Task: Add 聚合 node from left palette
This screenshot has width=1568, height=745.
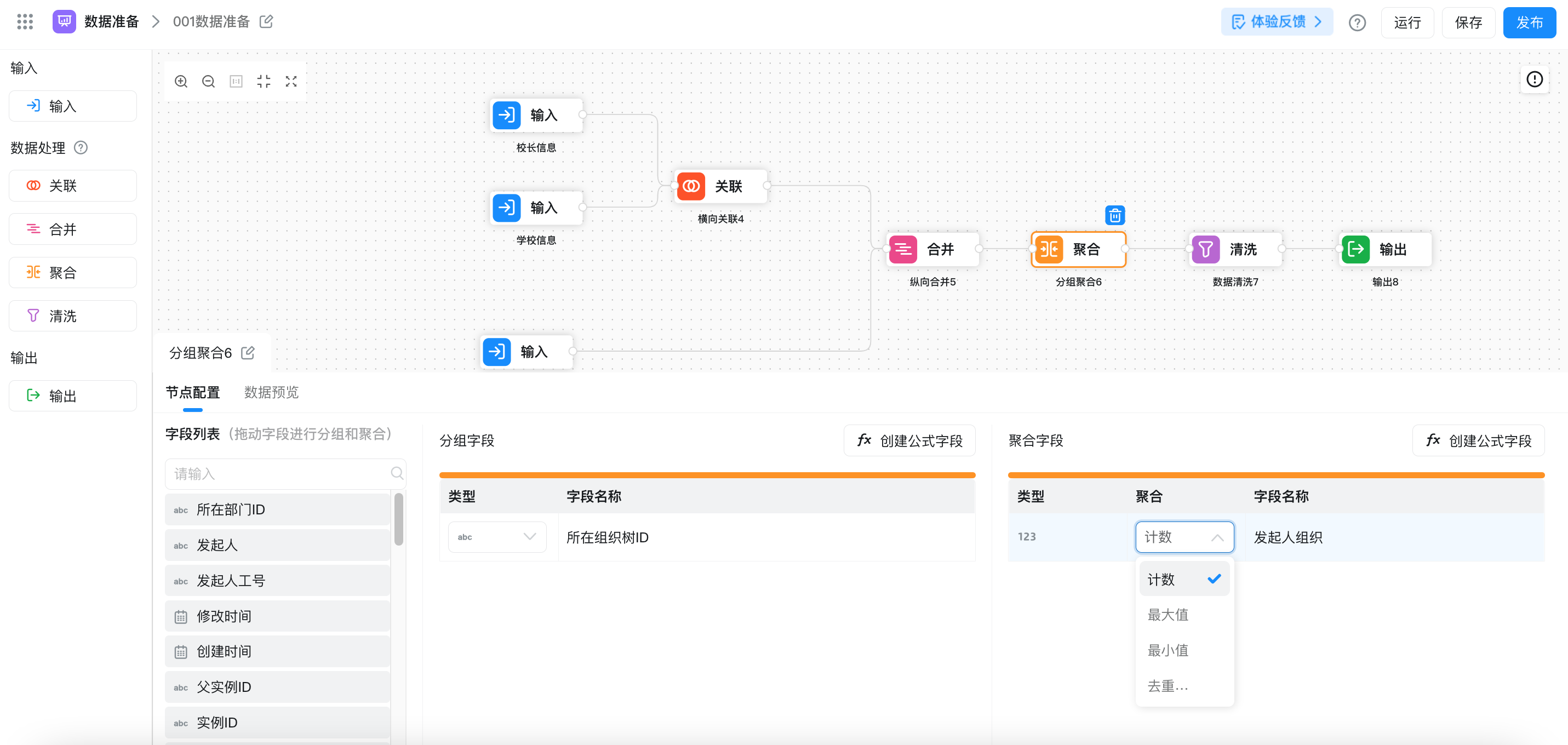Action: click(x=72, y=272)
